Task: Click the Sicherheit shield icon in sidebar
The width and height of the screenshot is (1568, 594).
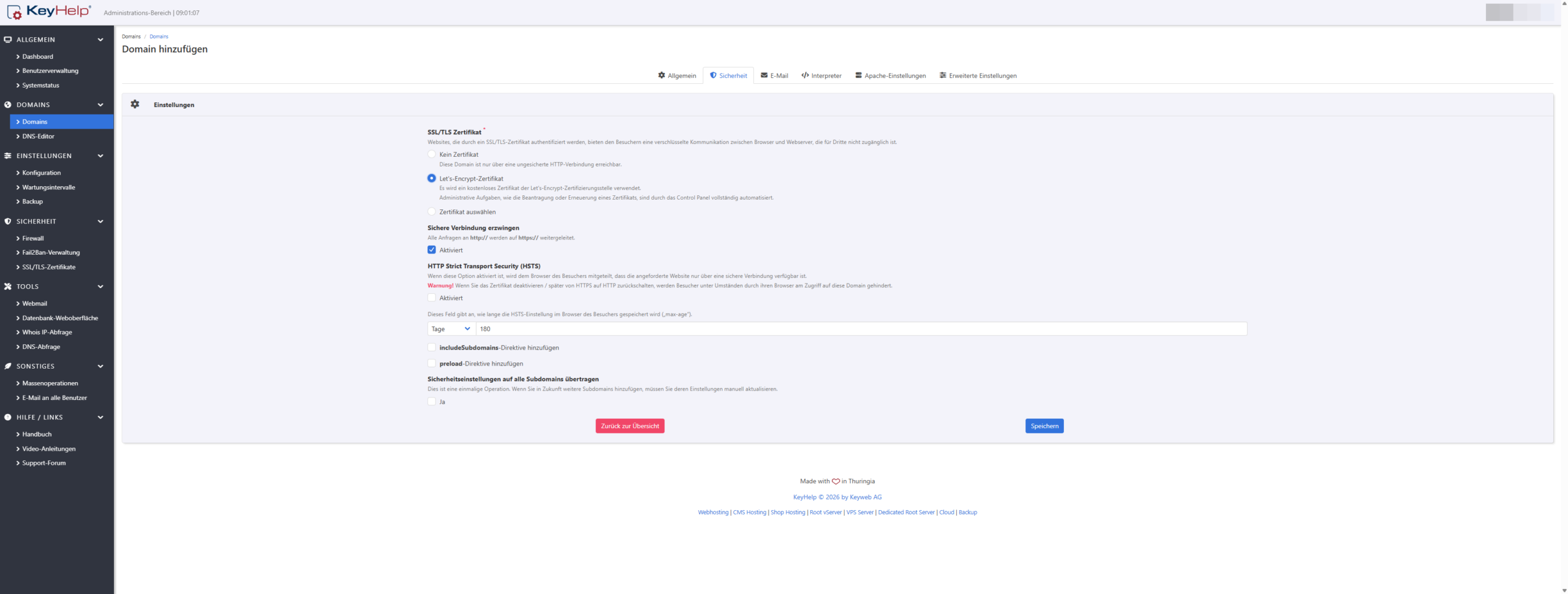Action: click(8, 222)
